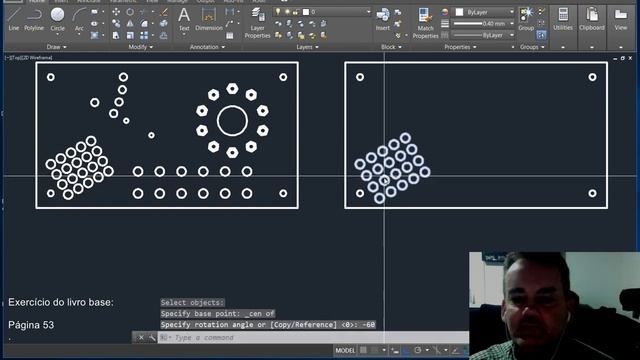The width and height of the screenshot is (640, 360).
Task: Click the Insert block icon
Action: coord(382,19)
